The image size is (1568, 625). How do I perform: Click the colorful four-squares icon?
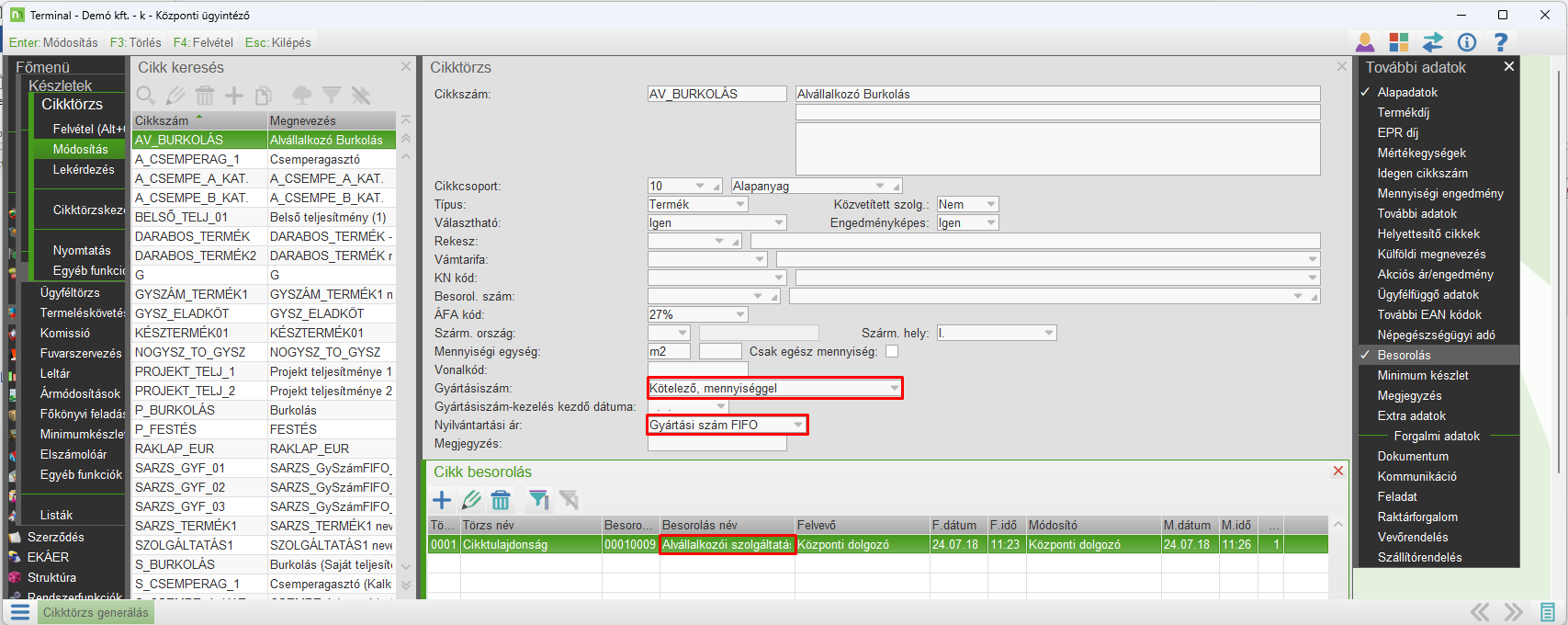(x=1399, y=42)
